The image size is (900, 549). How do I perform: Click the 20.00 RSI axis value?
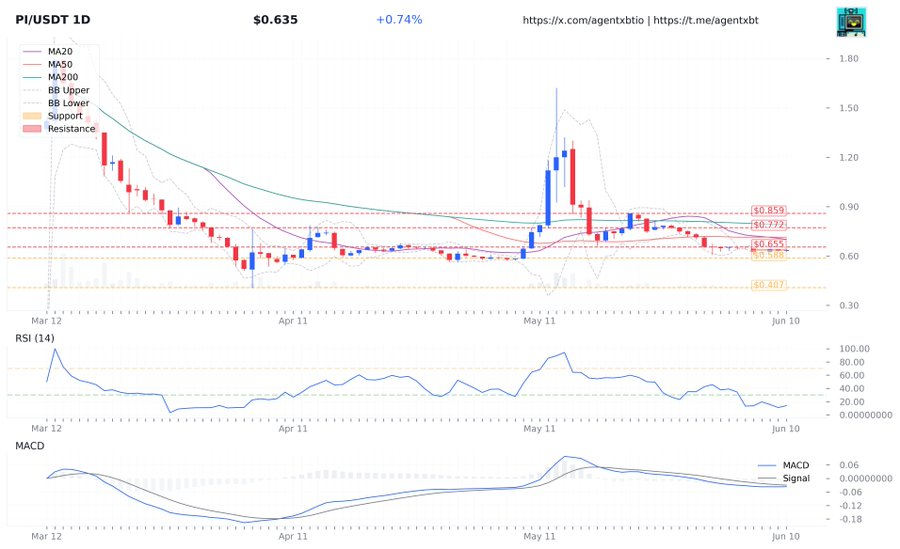point(852,402)
